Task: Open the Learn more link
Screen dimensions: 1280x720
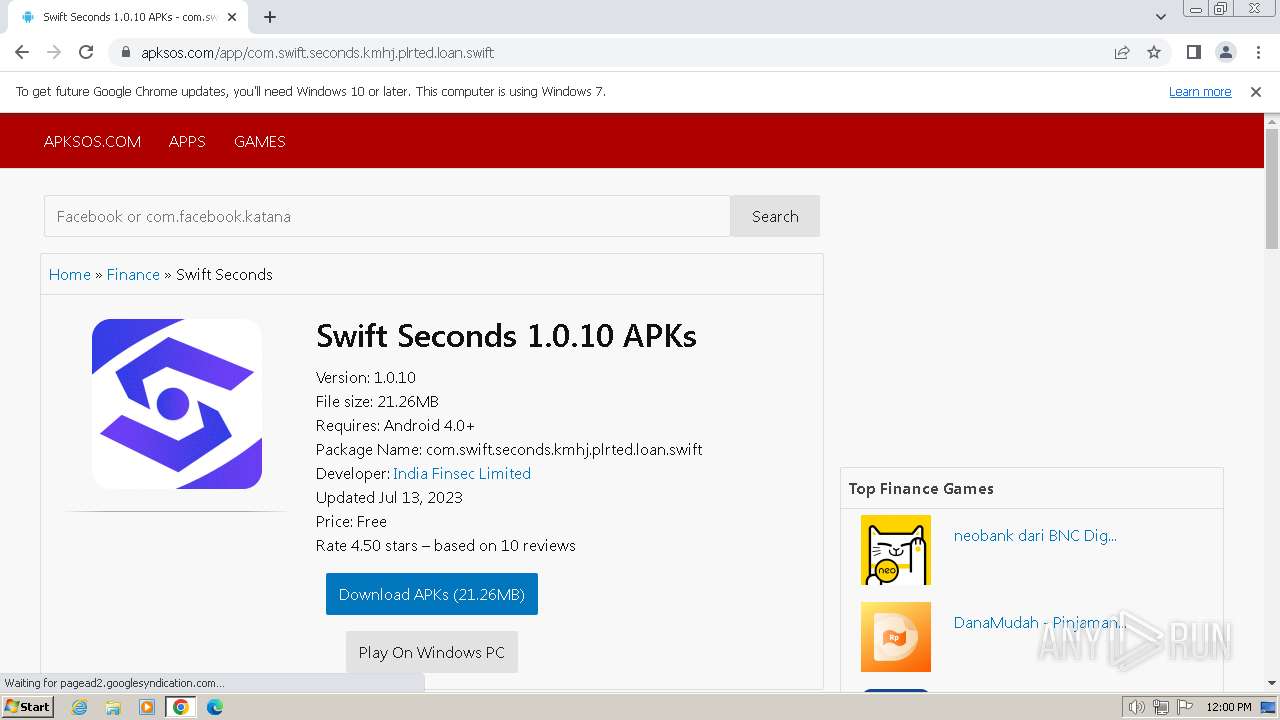Action: tap(1200, 91)
